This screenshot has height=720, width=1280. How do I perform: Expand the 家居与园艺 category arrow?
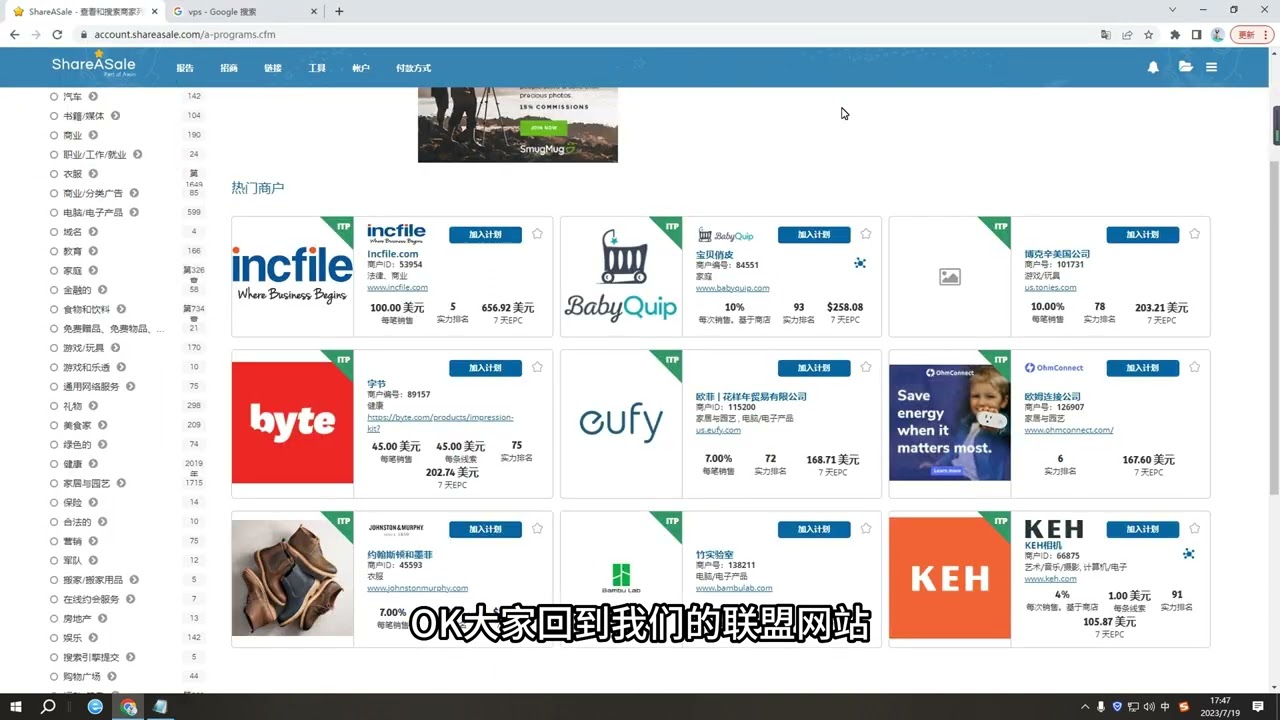(x=121, y=483)
